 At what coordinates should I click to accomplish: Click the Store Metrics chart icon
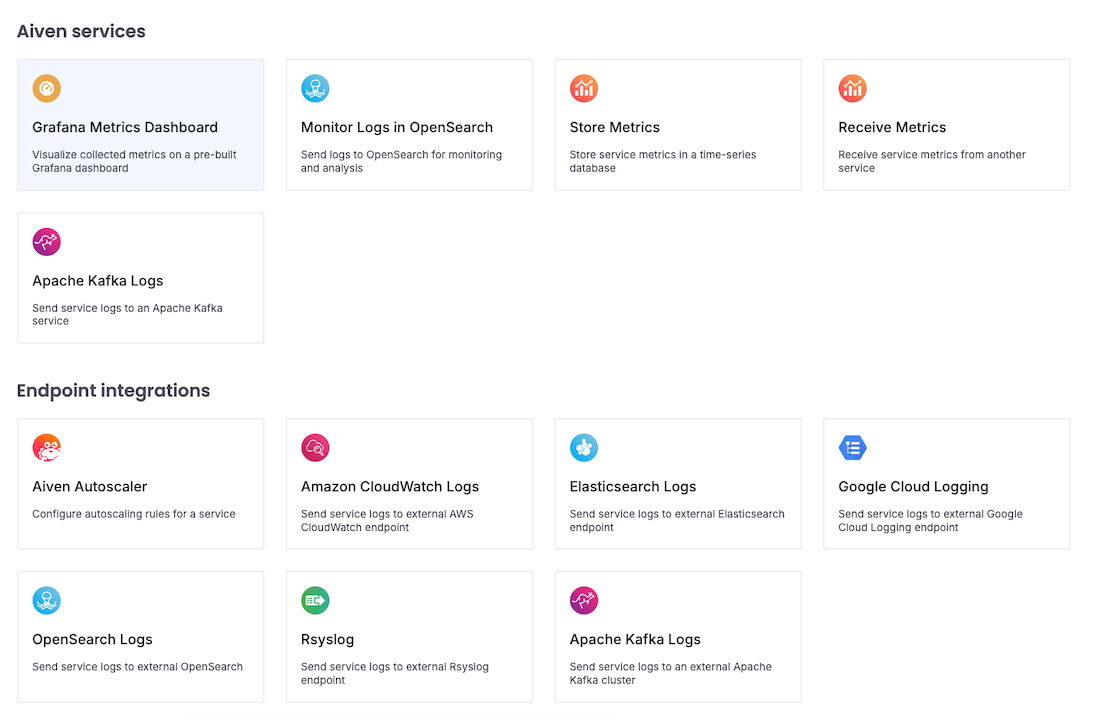click(583, 88)
